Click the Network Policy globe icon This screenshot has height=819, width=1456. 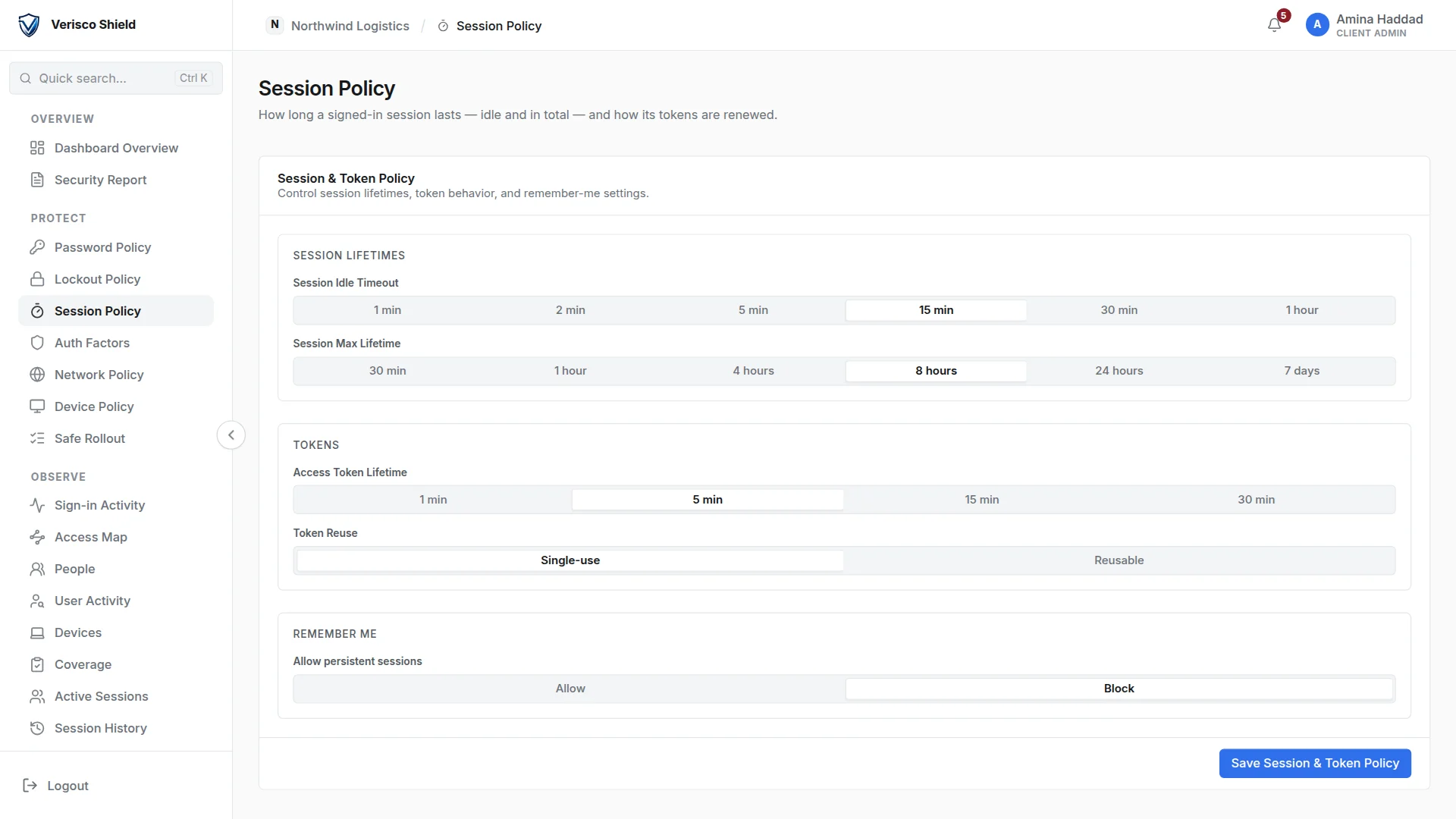(37, 375)
